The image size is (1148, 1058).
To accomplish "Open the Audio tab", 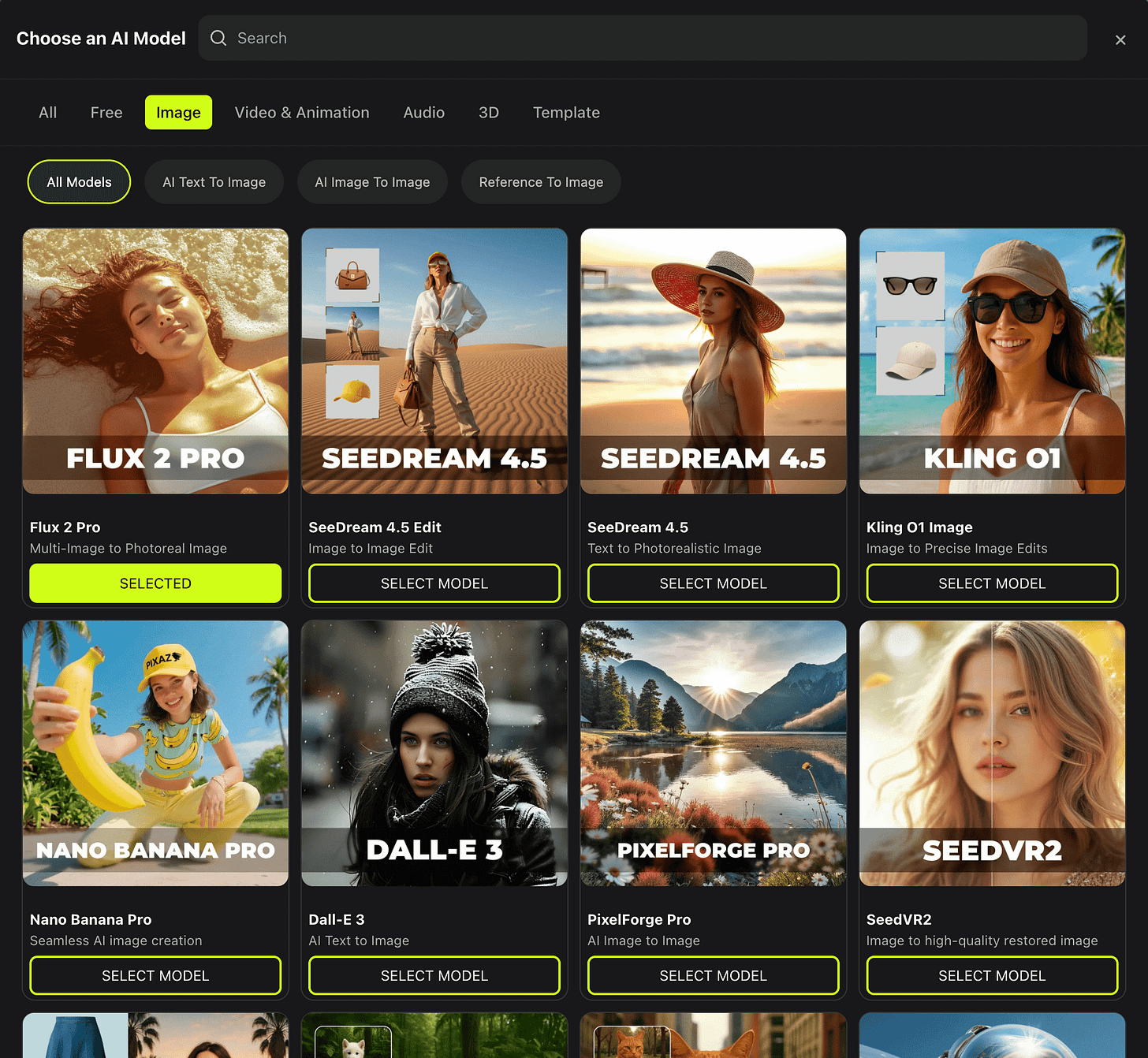I will 424,112.
